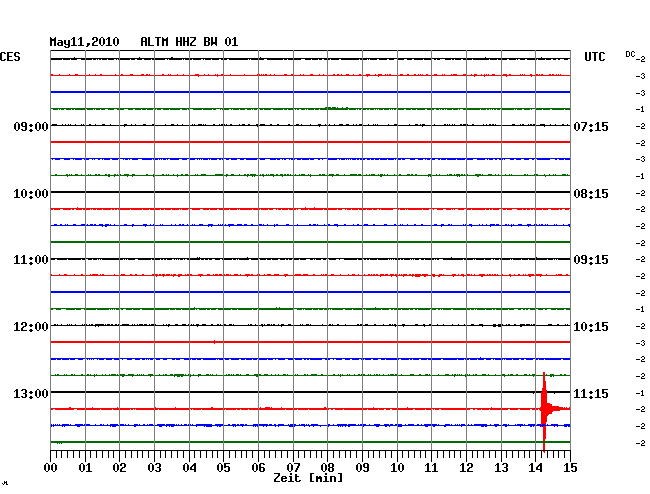650x494 pixels.
Task: Click the date label May11,2010
Action: [84, 42]
